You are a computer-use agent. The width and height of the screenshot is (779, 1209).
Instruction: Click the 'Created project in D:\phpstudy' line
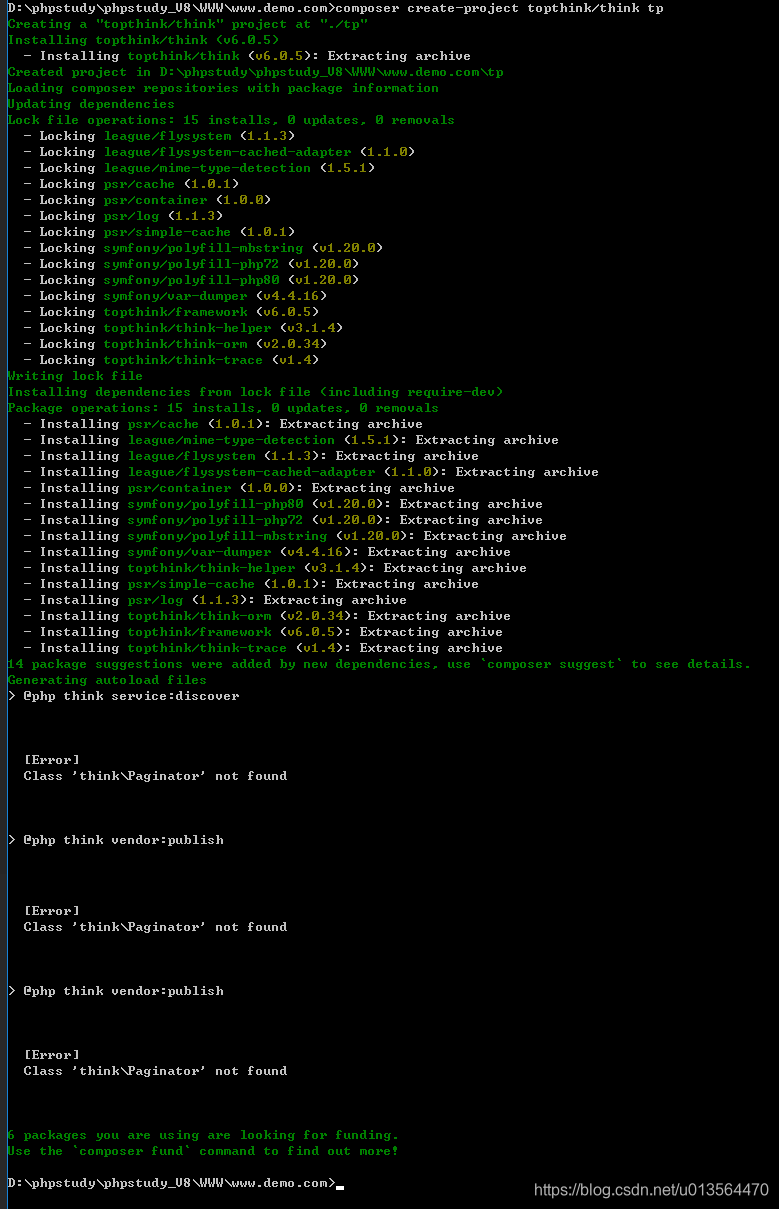255,72
